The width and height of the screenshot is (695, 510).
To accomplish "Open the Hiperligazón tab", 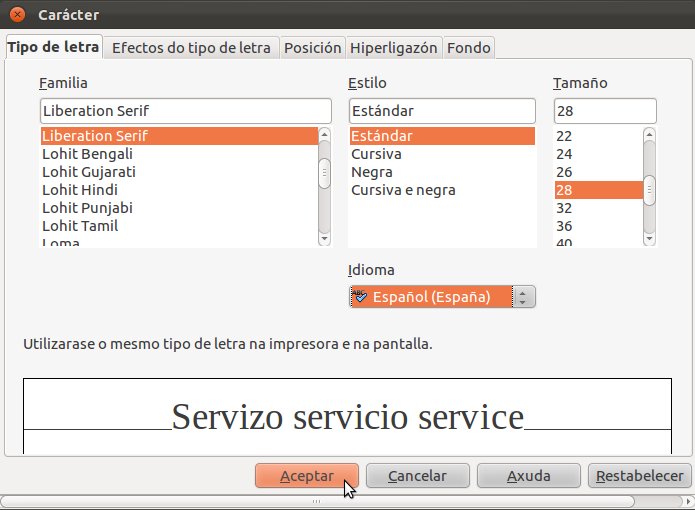I will click(x=394, y=48).
